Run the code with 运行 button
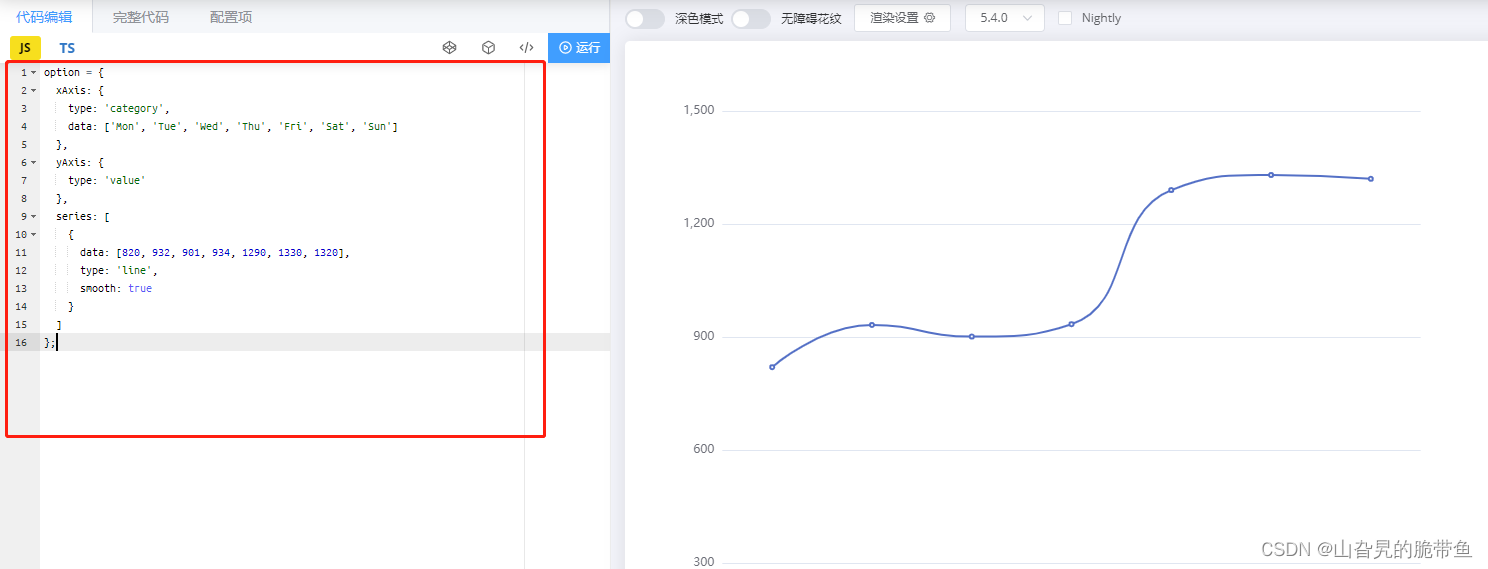The height and width of the screenshot is (569, 1488). 579,47
